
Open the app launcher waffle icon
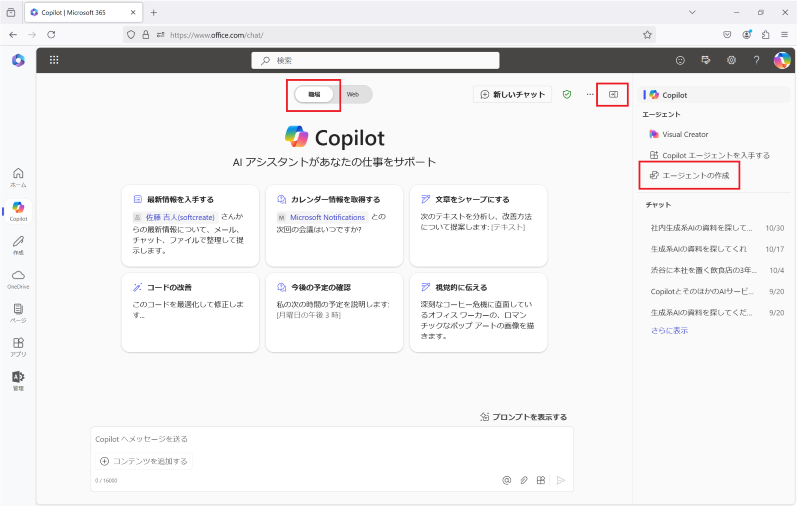click(x=54, y=60)
